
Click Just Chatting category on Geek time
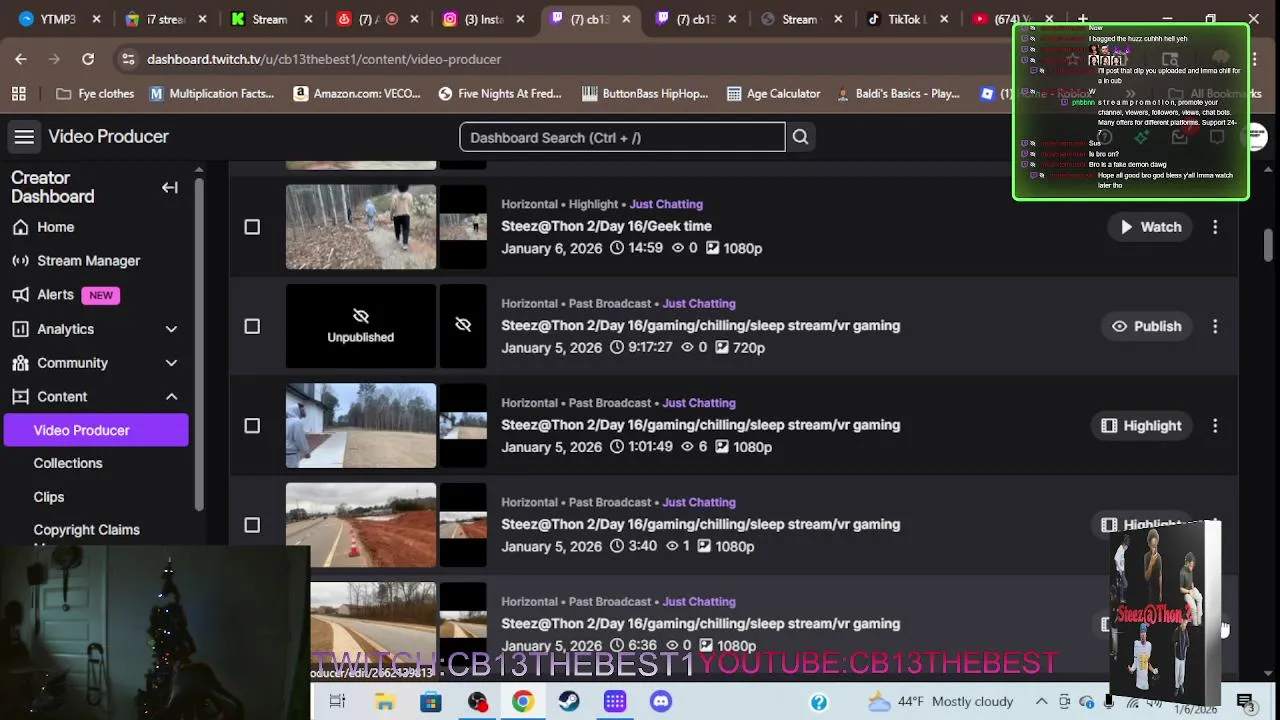coord(666,204)
